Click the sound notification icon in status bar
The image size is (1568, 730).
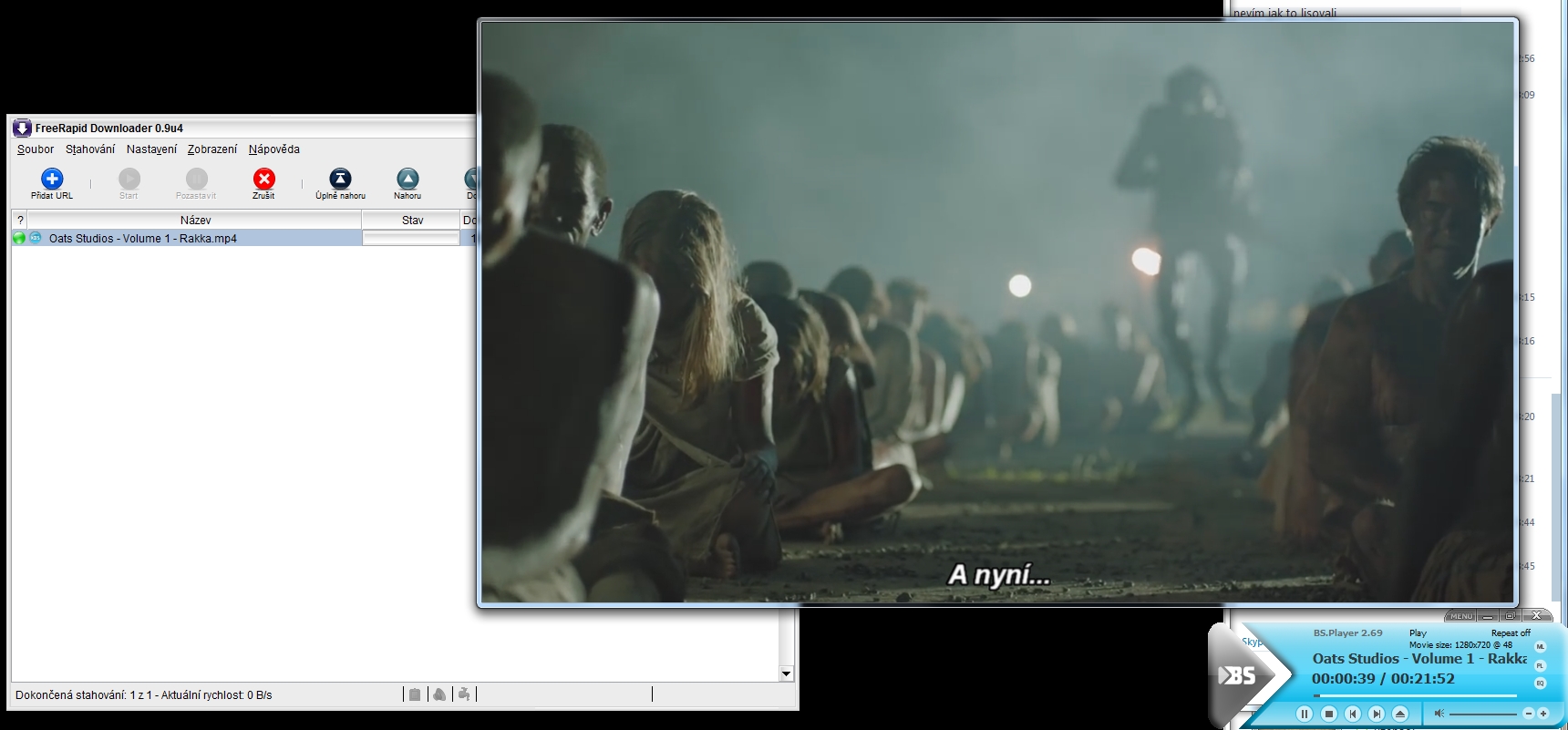(439, 694)
